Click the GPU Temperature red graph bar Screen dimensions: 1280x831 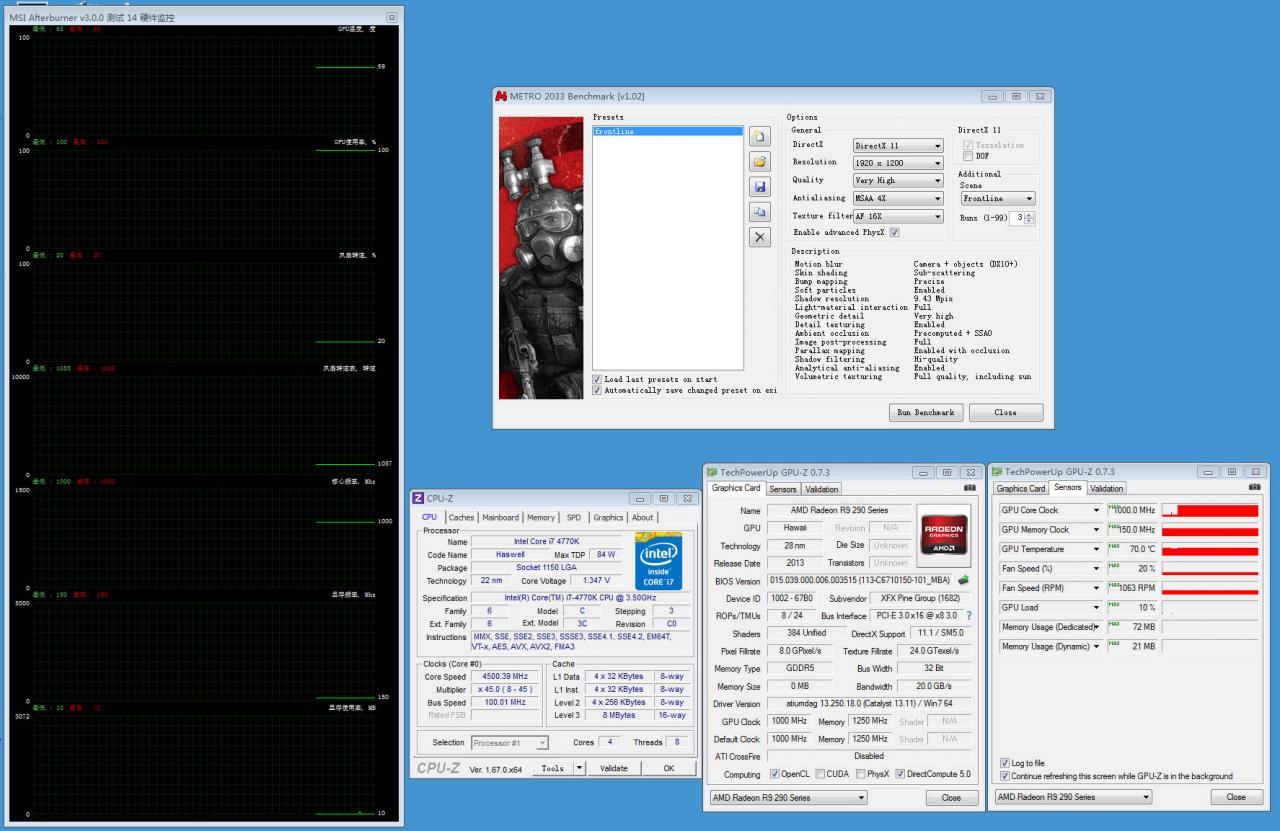[1210, 549]
